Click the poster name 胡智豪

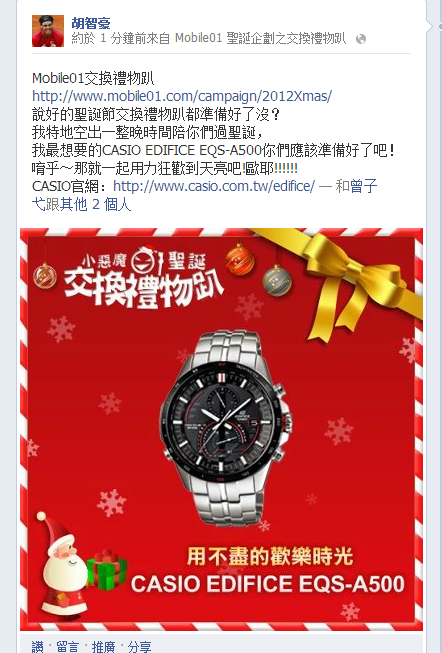[x=91, y=22]
